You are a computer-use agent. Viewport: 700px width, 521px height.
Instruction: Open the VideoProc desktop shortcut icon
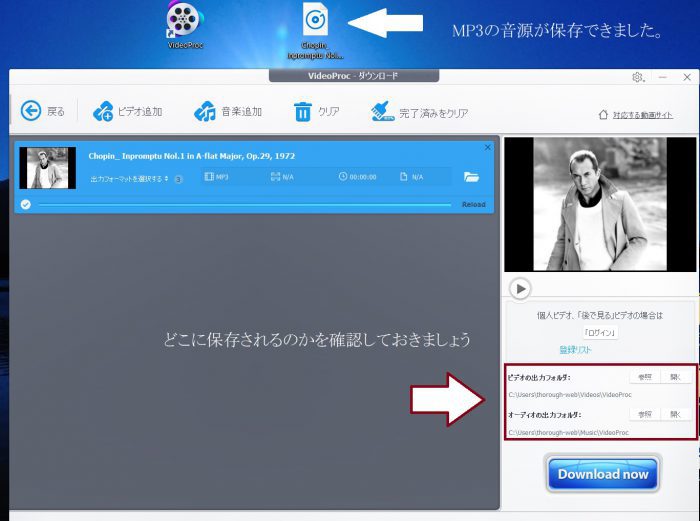185,25
